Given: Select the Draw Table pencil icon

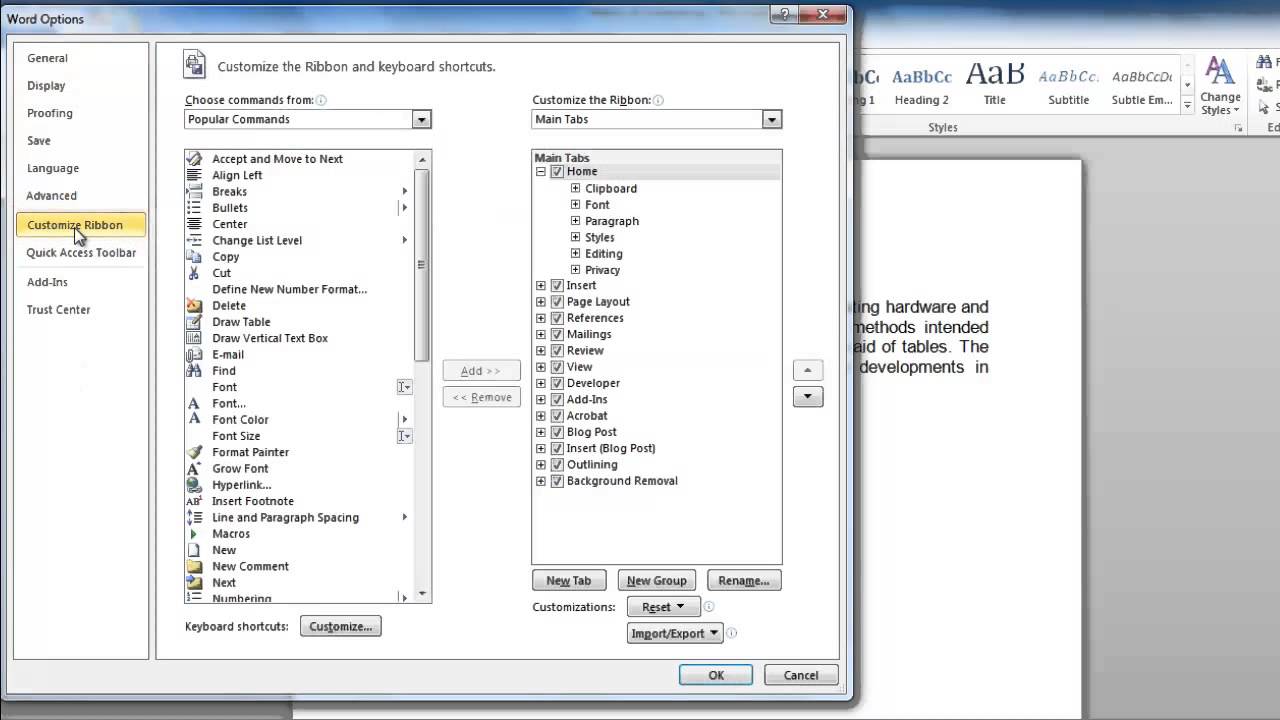Looking at the screenshot, I should (194, 322).
